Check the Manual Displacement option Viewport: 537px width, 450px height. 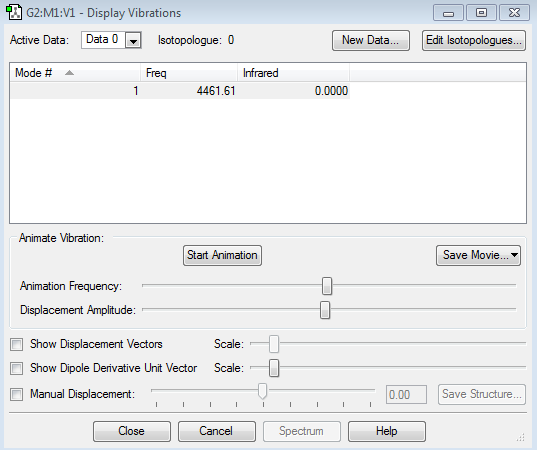coord(16,394)
